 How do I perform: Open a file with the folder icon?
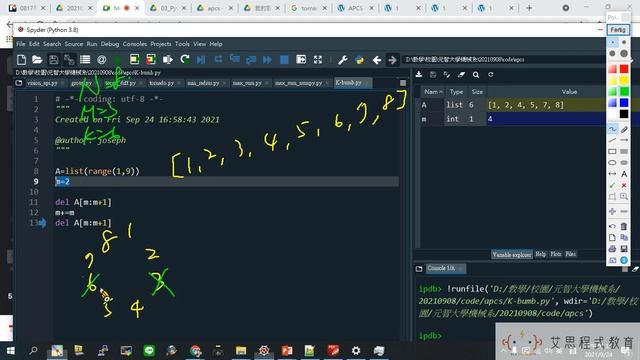(37, 60)
